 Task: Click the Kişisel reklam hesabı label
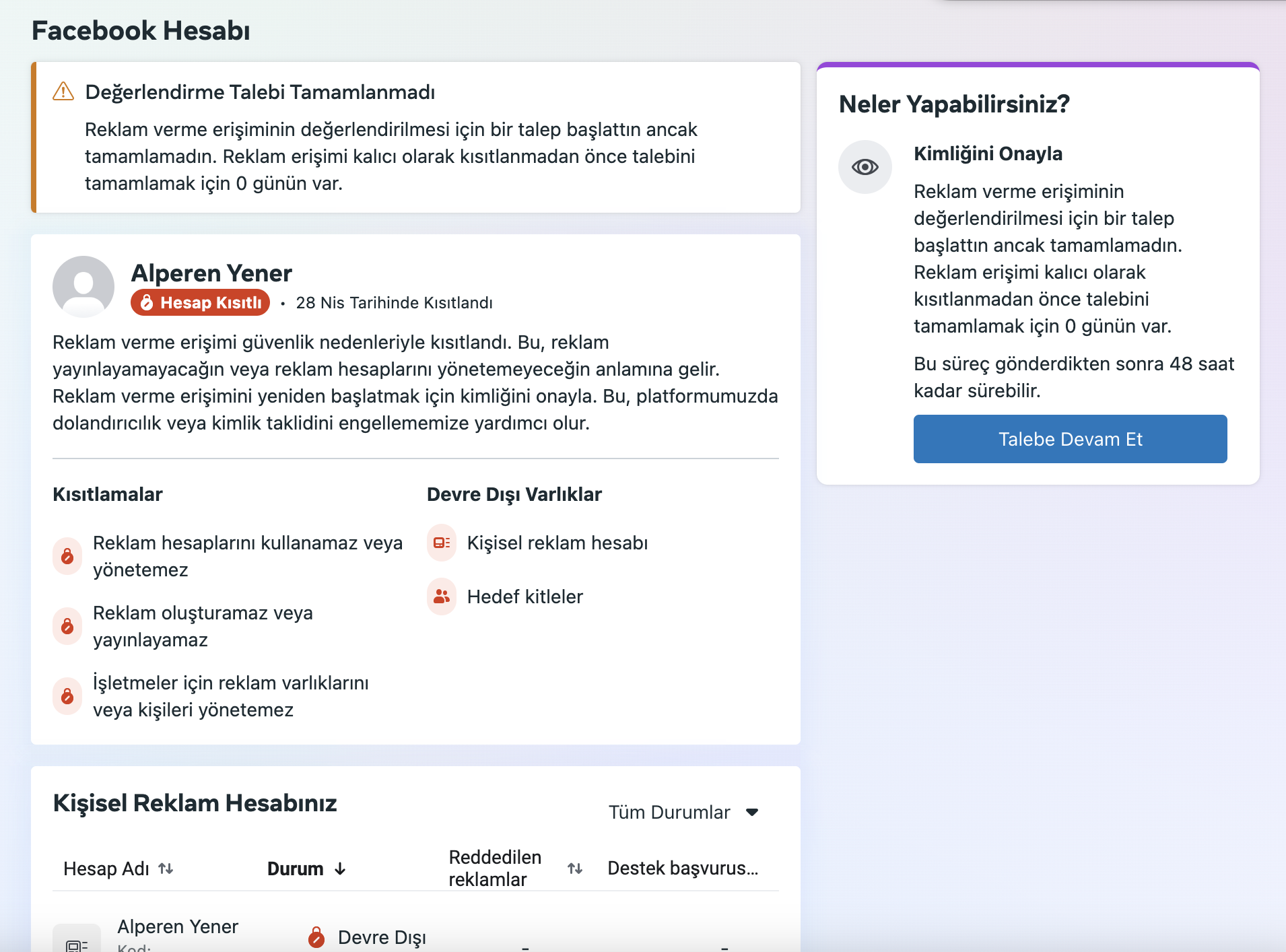pos(557,543)
